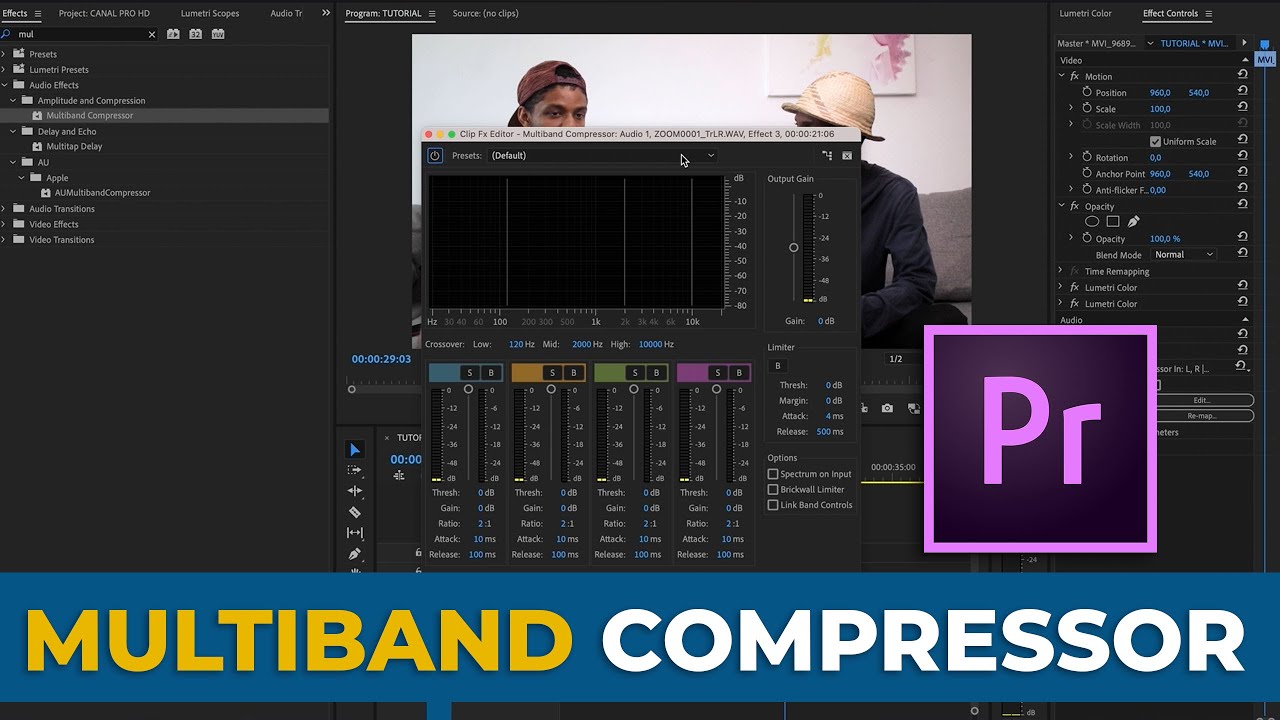Select the AUMultibandCompressor effect
Viewport: 1280px width, 720px height.
(102, 193)
